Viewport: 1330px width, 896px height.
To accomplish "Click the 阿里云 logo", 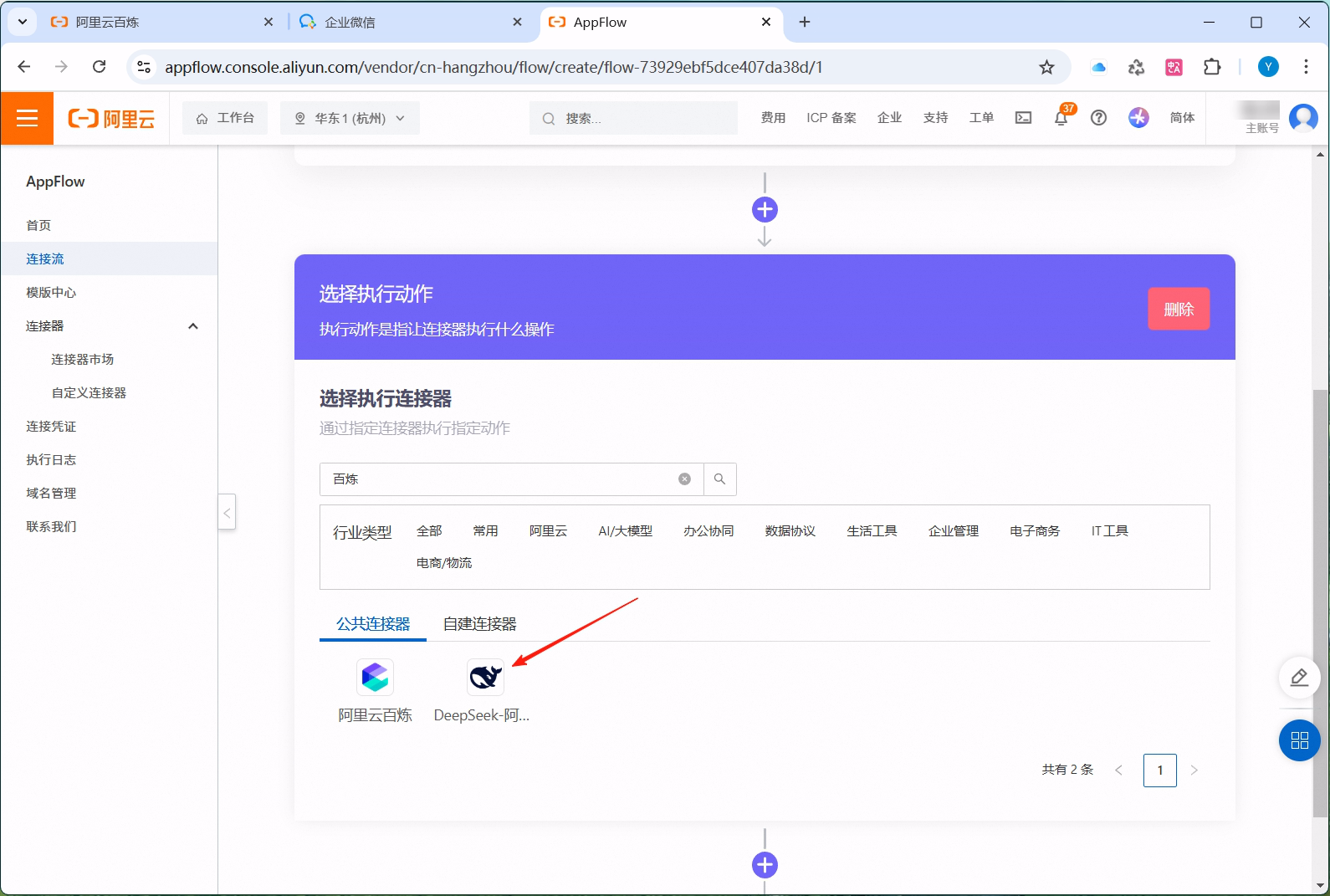I will click(111, 119).
